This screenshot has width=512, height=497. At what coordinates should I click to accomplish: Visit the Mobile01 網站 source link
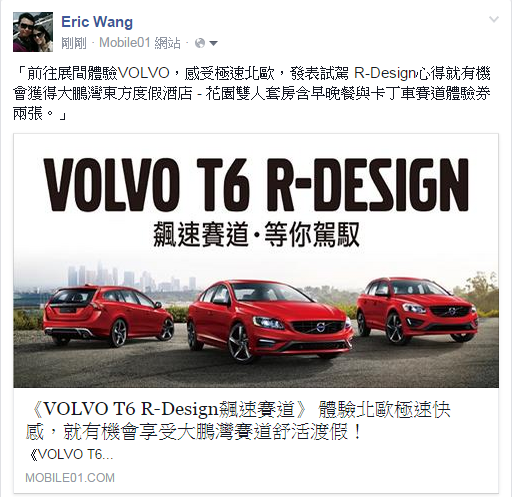pos(140,43)
